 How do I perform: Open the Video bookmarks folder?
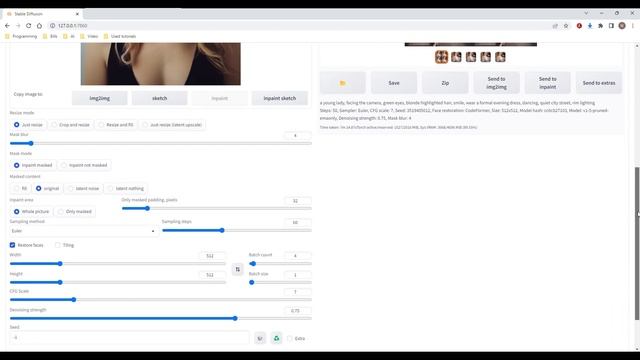point(89,36)
